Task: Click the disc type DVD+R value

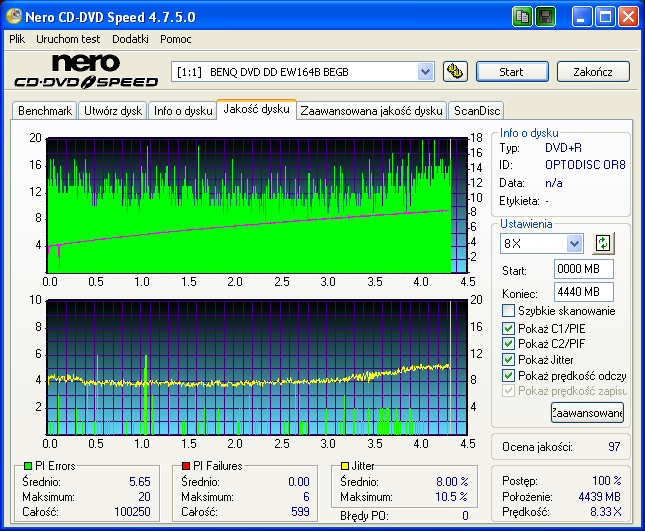Action: pos(563,148)
